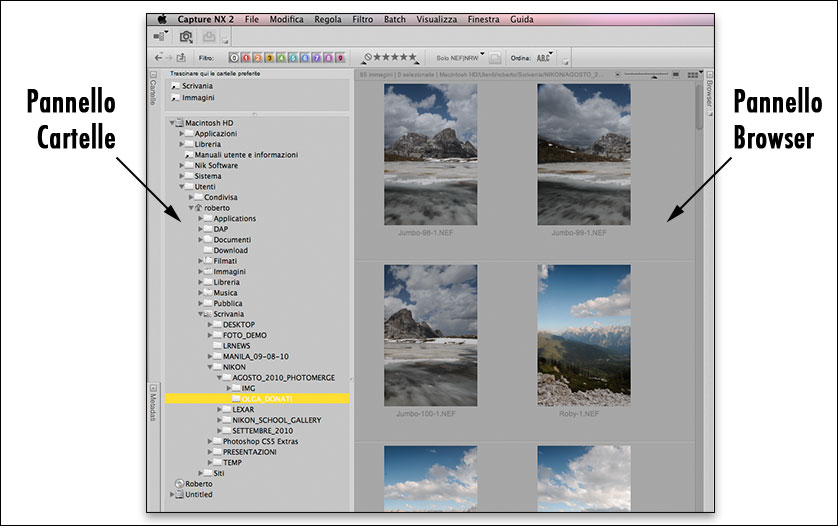The height and width of the screenshot is (526, 838).
Task: Select the highlighted OLGA_DONATI folder
Action: [257, 399]
